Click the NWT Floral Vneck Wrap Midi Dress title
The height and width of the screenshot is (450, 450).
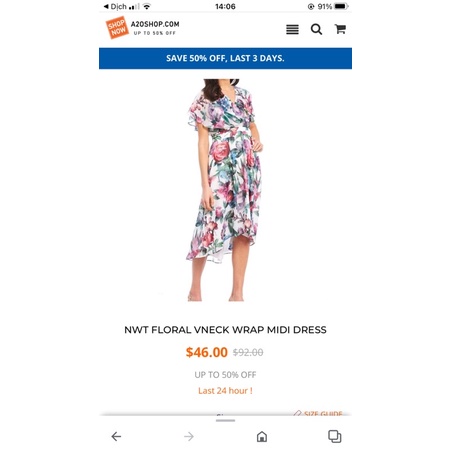click(225, 330)
